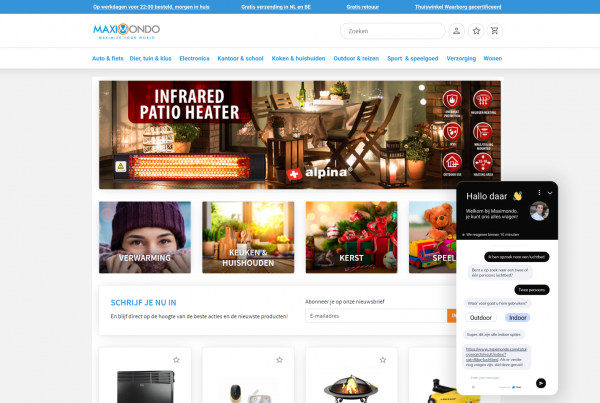Screen dimensions: 600x403
Task: Choose the Indoor chat option
Action: 517,318
